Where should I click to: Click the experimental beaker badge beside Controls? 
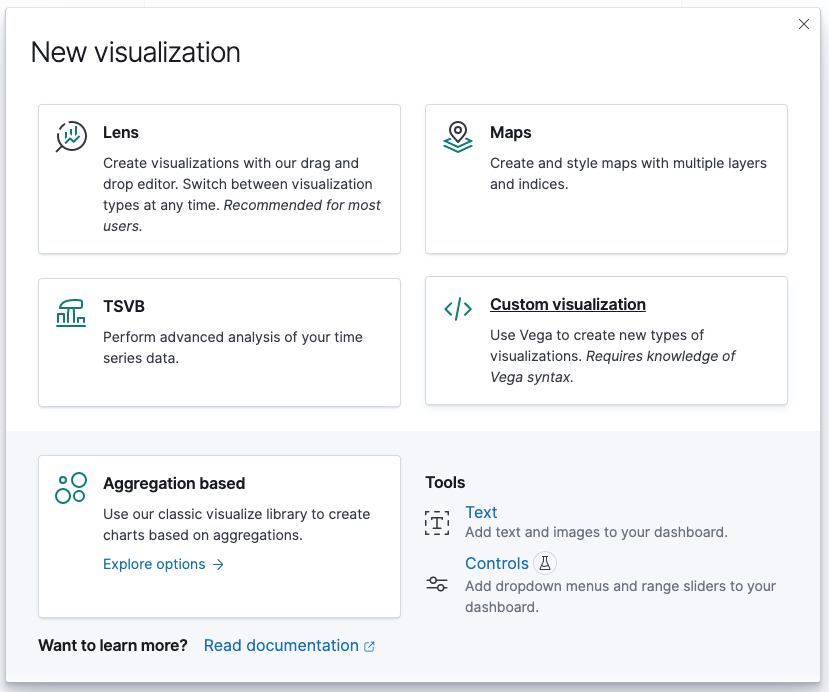point(544,563)
